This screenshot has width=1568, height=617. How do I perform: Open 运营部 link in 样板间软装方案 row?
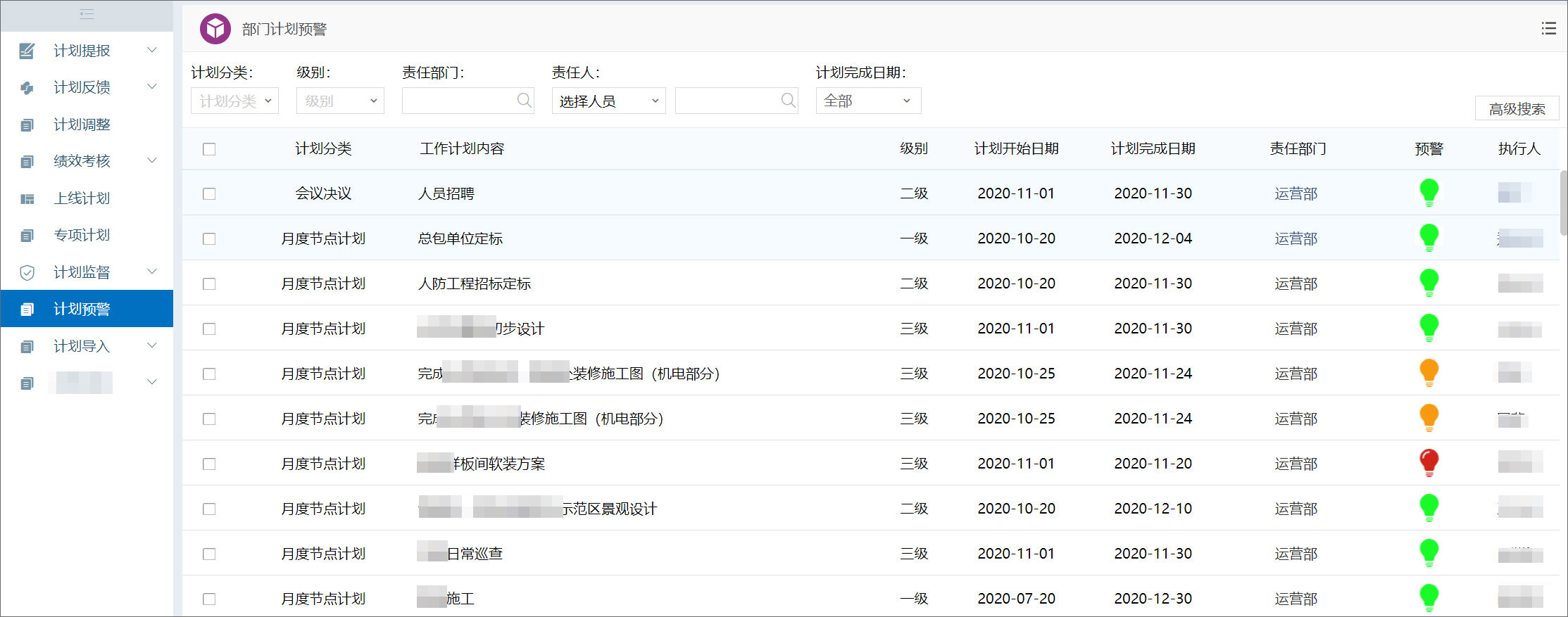(x=1296, y=464)
